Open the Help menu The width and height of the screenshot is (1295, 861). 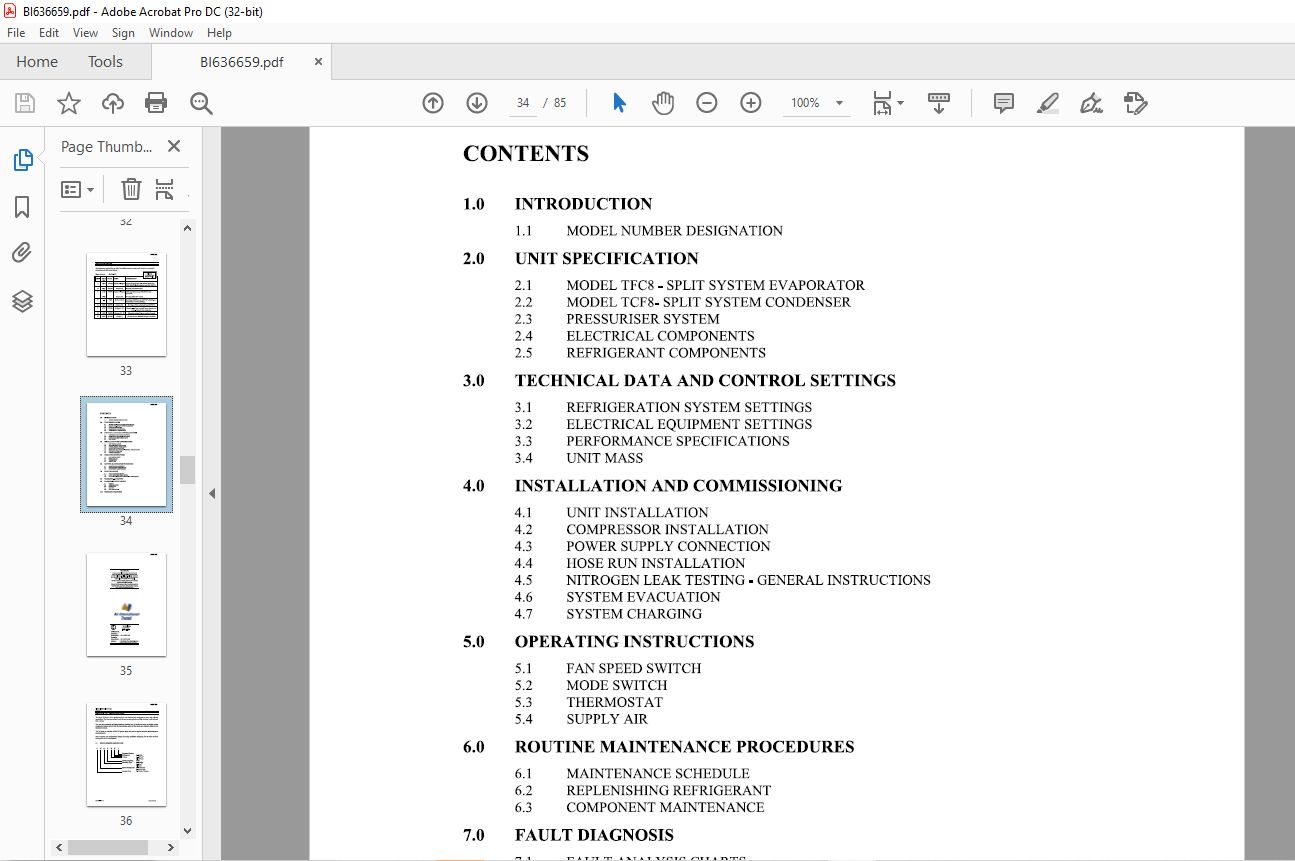tap(219, 33)
